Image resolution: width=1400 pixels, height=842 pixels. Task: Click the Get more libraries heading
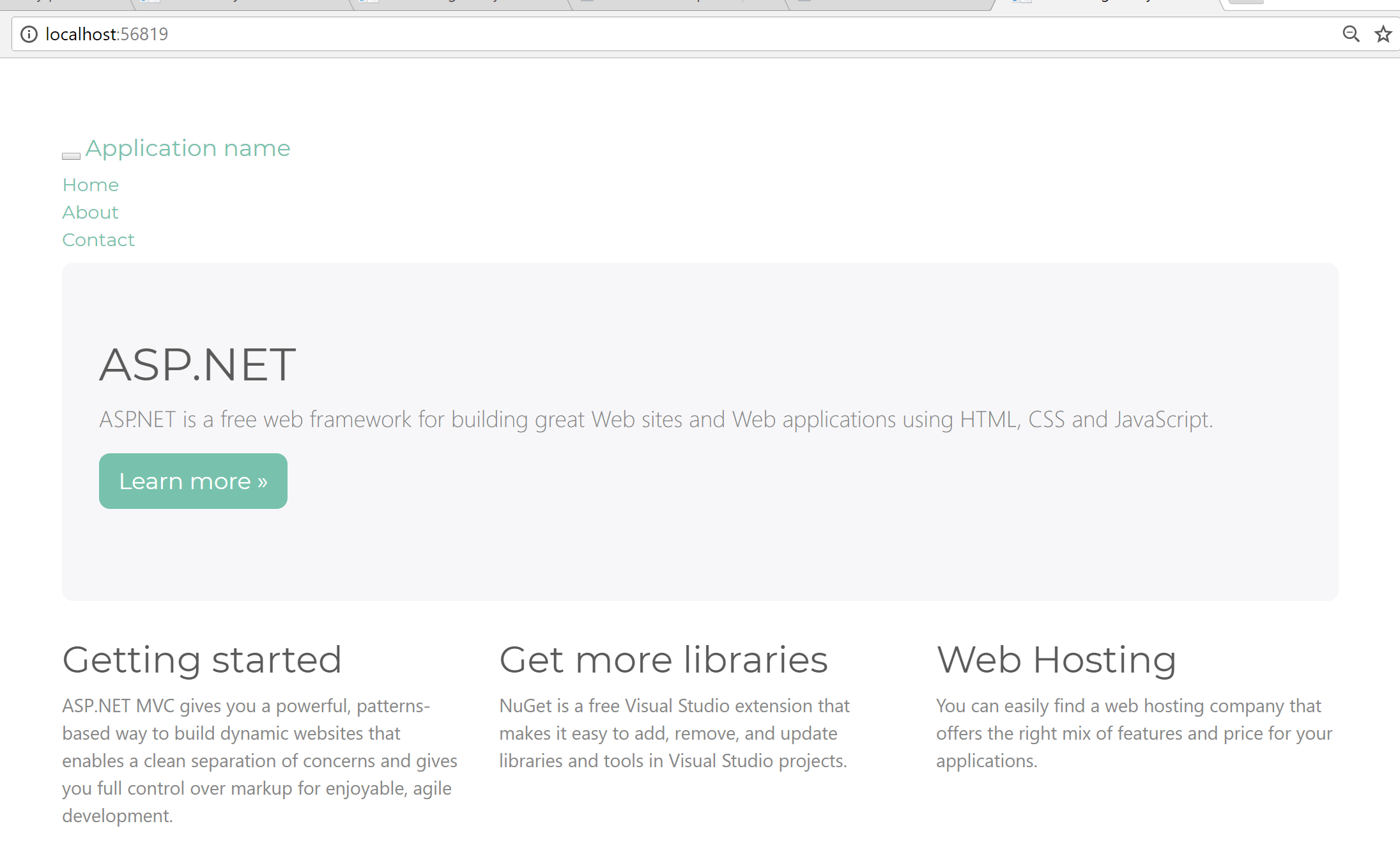[x=663, y=660]
